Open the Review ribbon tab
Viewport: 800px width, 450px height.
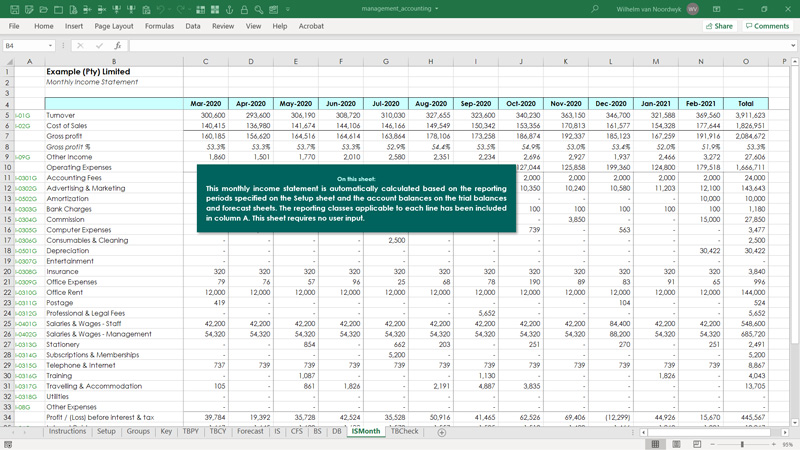pyautogui.click(x=223, y=26)
